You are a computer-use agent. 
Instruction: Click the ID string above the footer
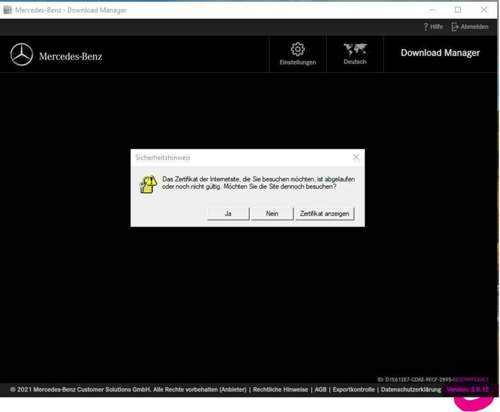point(433,379)
